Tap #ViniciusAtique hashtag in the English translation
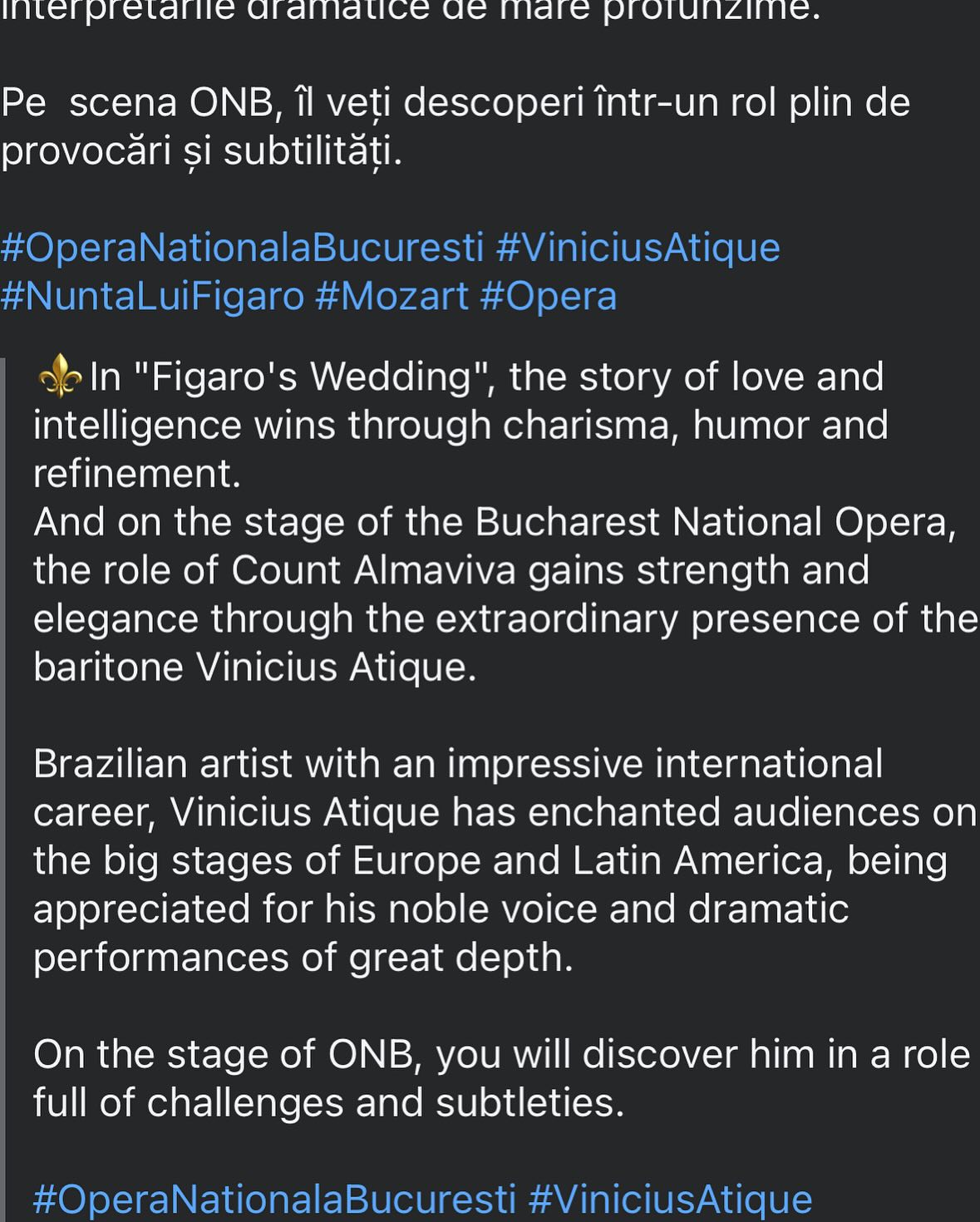 (x=670, y=1200)
